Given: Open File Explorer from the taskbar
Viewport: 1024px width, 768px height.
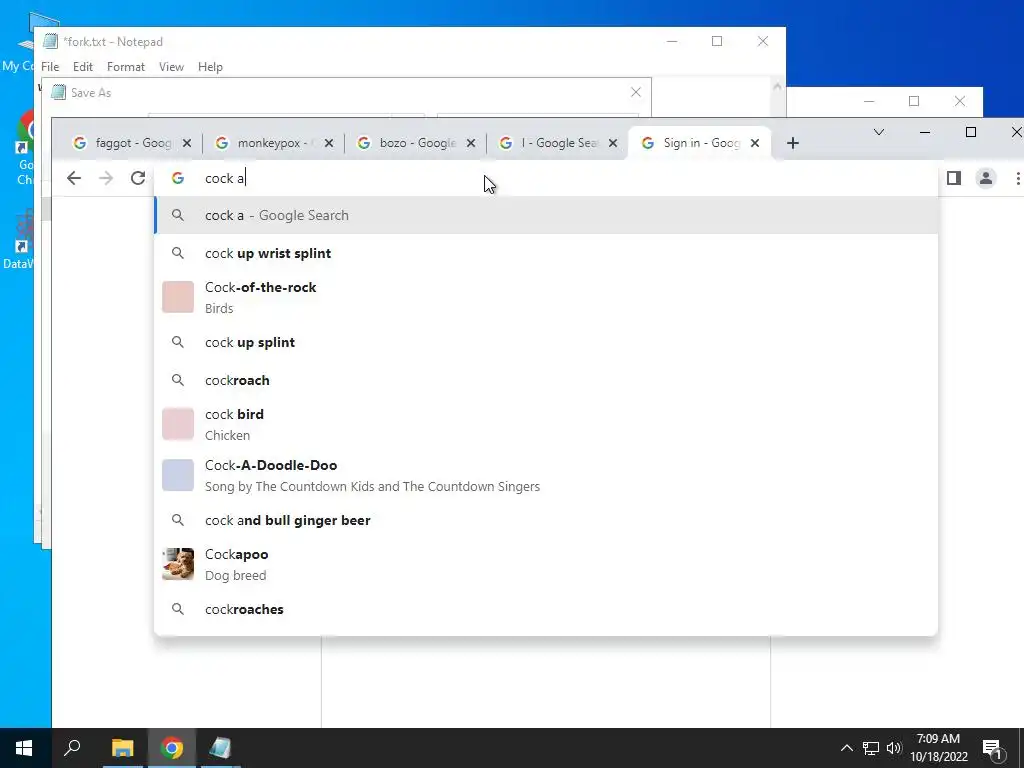Looking at the screenshot, I should point(122,748).
